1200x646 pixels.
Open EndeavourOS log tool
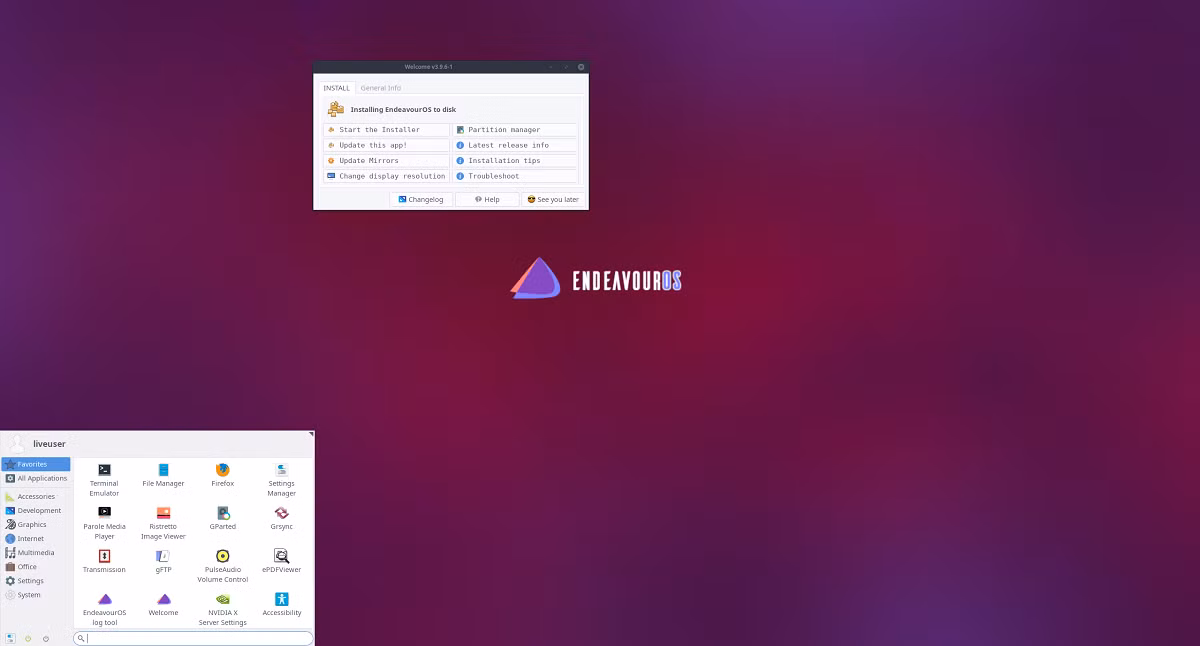coord(104,609)
